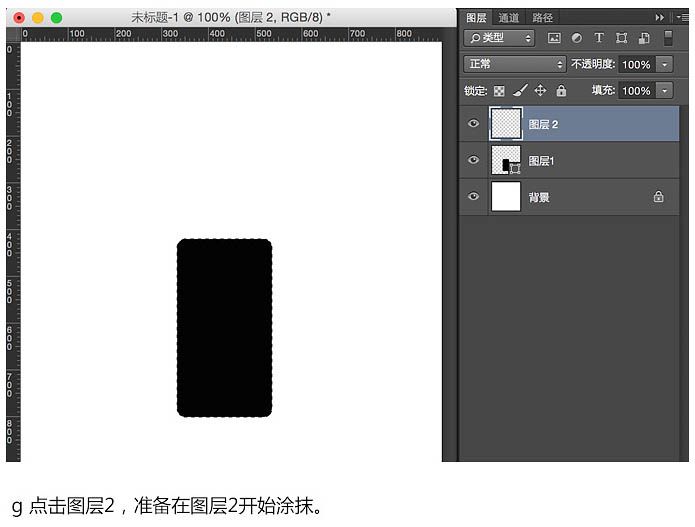Viewport: 695px width, 527px height.
Task: Click the adjustment layer filter icon
Action: click(577, 38)
